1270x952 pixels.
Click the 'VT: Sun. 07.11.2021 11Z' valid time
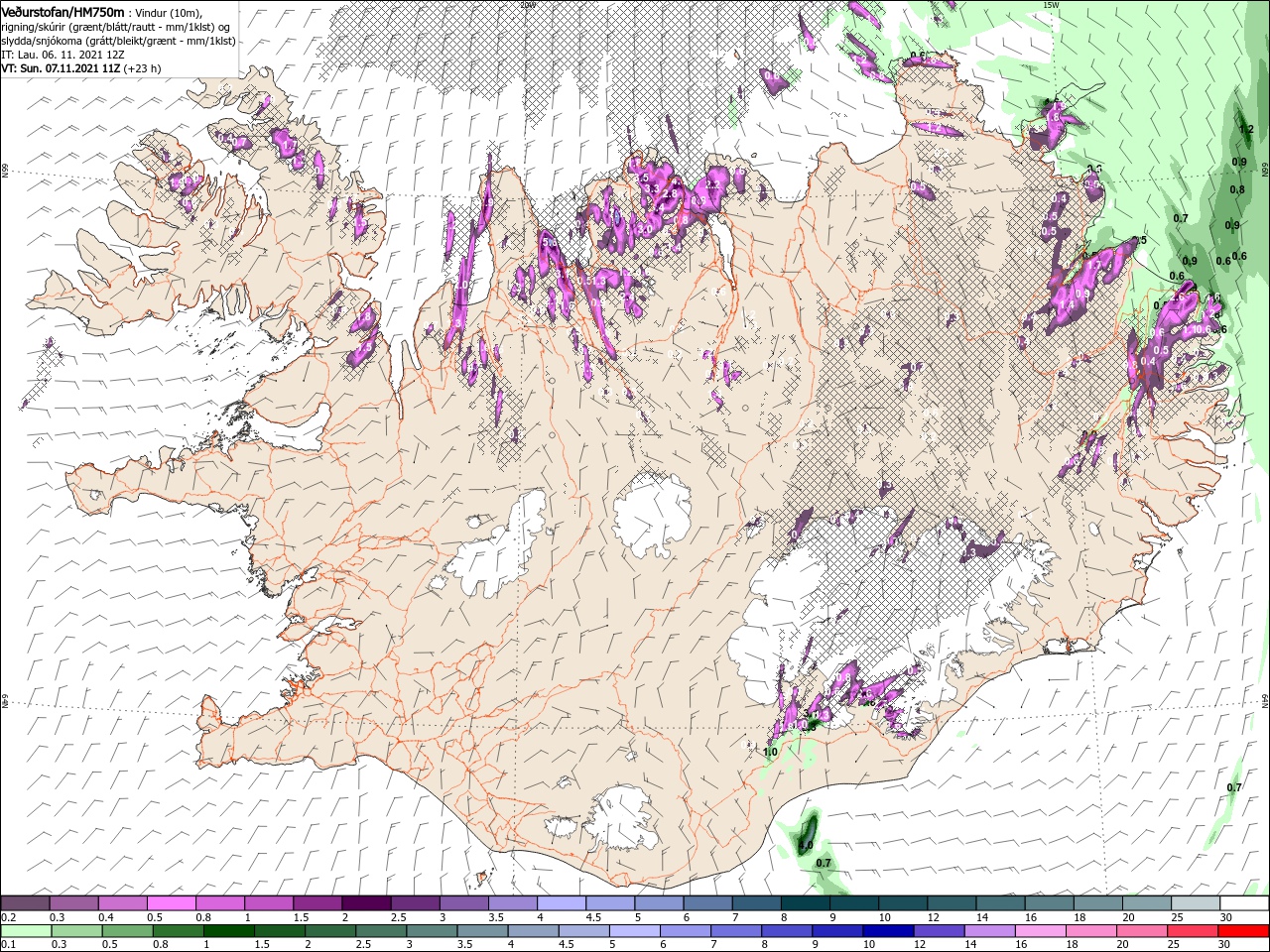[62, 68]
